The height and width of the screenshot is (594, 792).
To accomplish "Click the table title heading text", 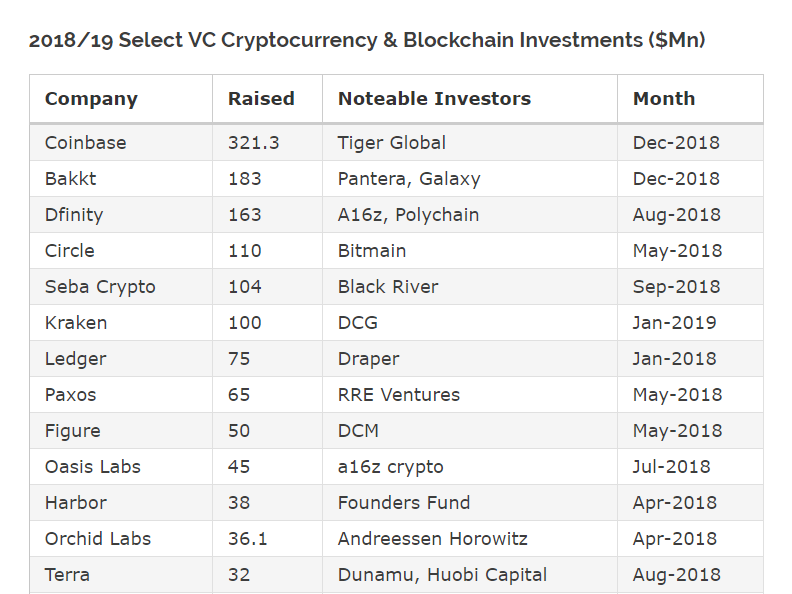I will click(367, 41).
